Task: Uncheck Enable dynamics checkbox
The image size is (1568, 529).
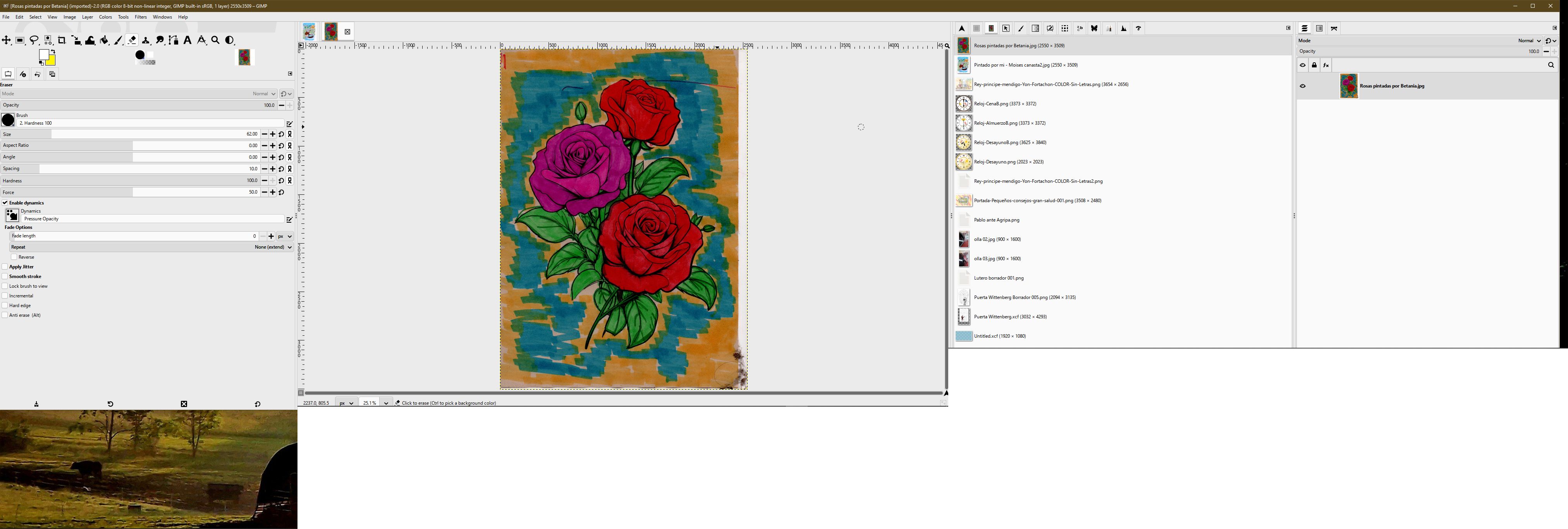Action: coord(5,203)
